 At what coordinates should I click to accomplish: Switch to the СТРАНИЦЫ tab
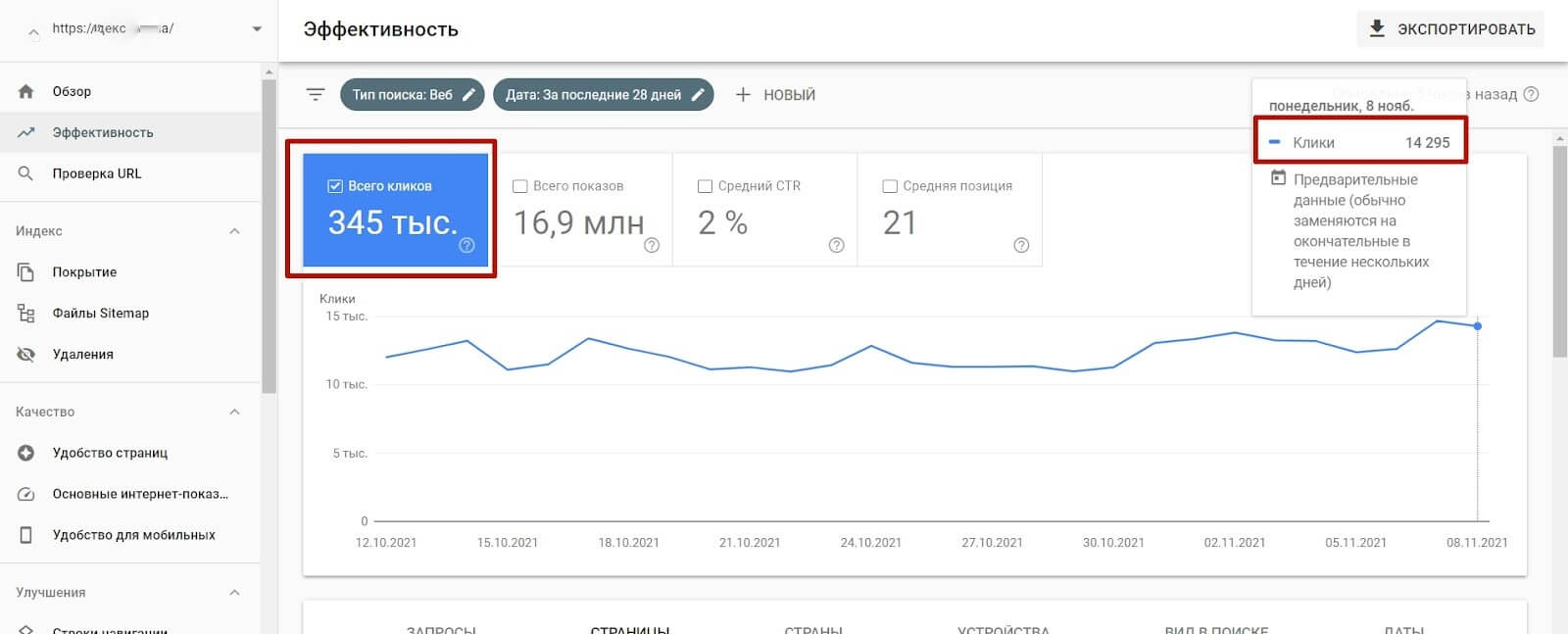(x=630, y=628)
